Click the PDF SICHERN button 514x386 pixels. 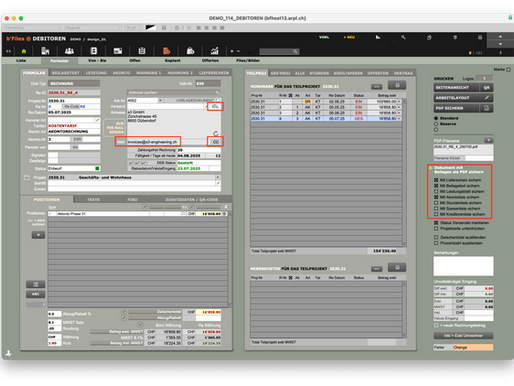coord(457,108)
